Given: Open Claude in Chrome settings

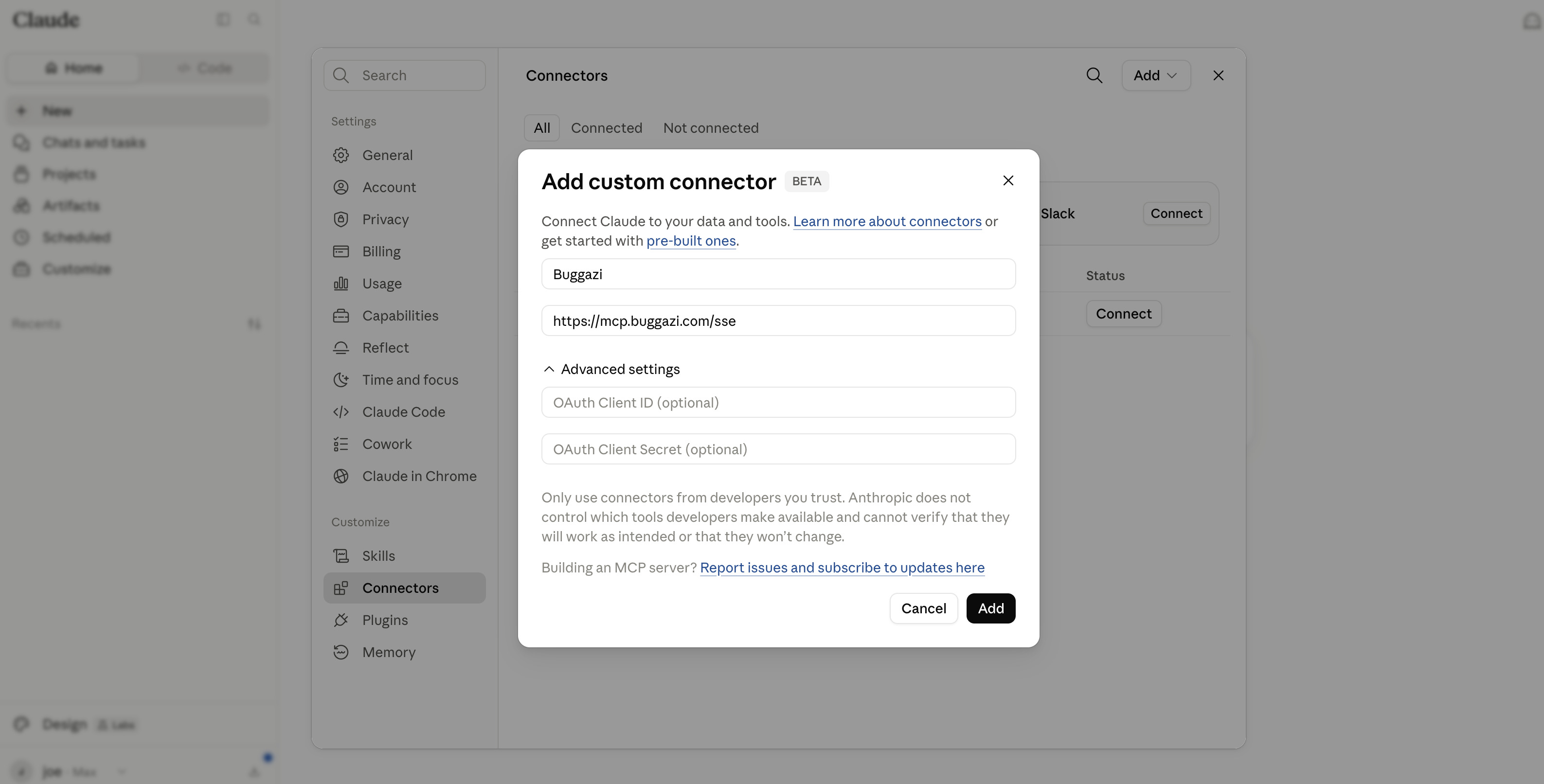Looking at the screenshot, I should (405, 476).
